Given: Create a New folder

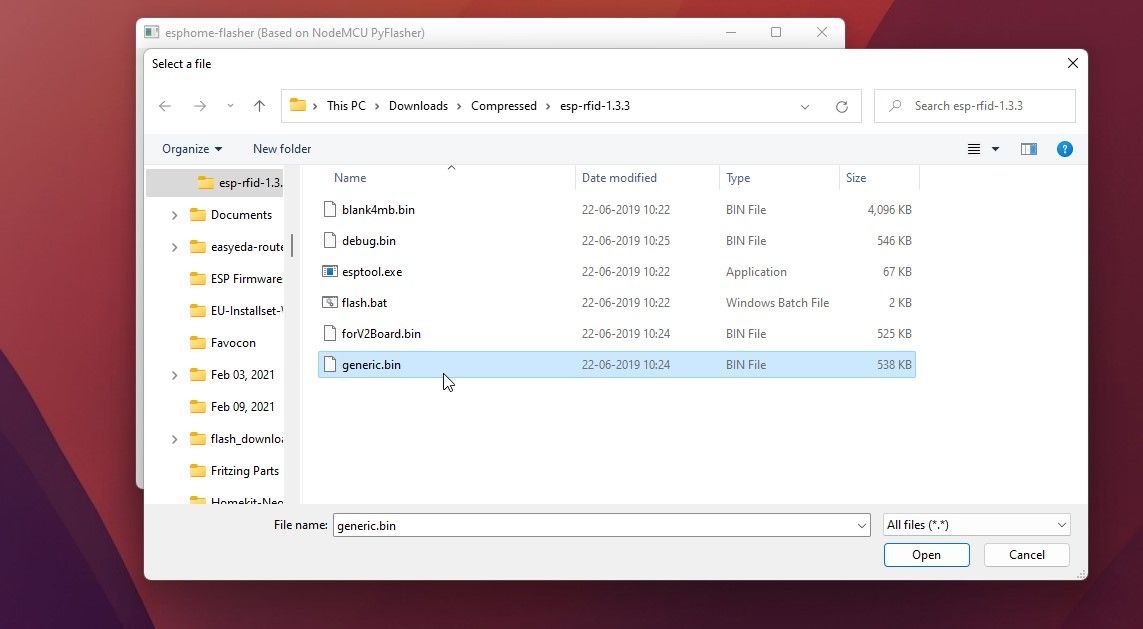Looking at the screenshot, I should coord(282,149).
